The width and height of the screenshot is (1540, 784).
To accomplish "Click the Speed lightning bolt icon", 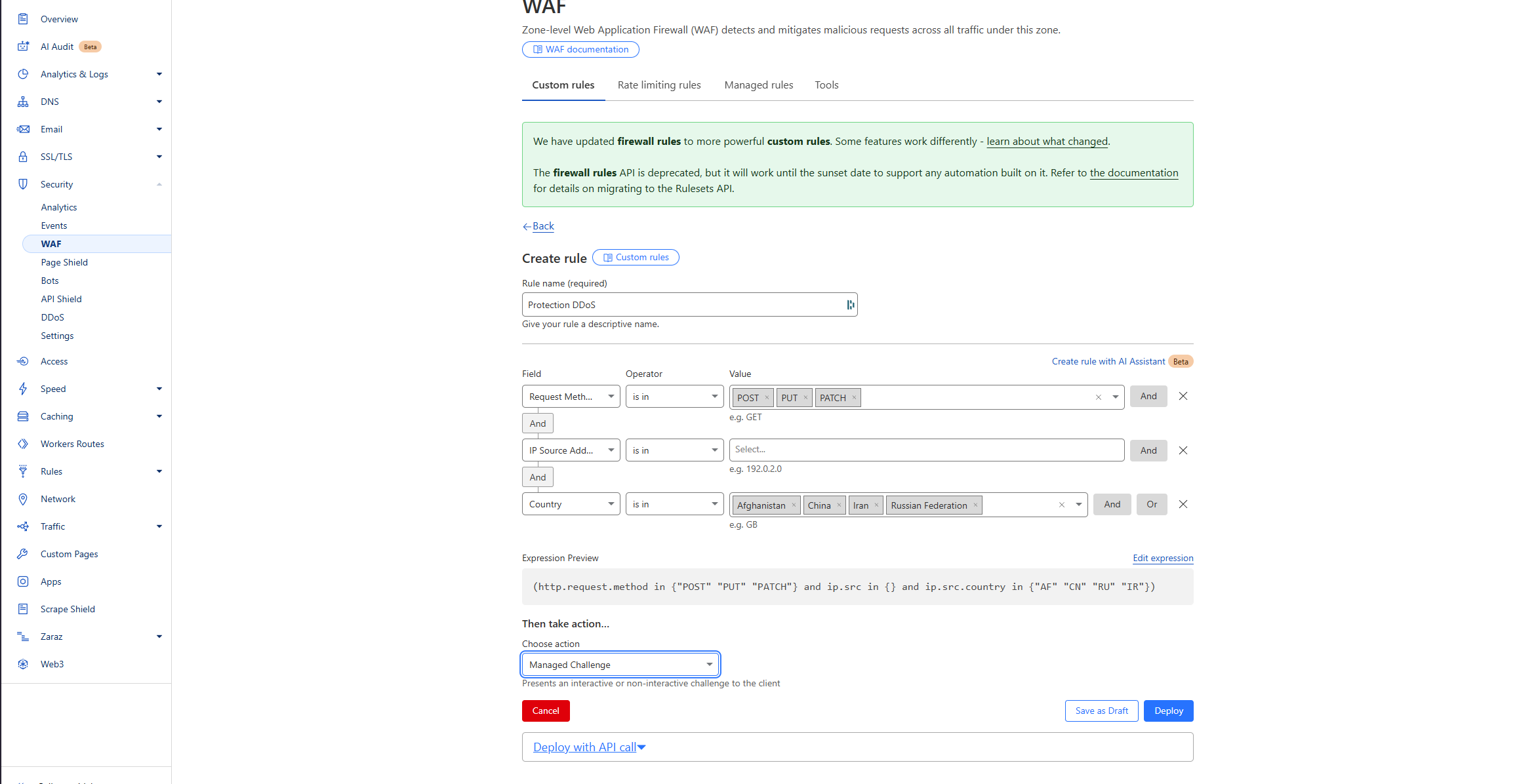I will click(23, 389).
